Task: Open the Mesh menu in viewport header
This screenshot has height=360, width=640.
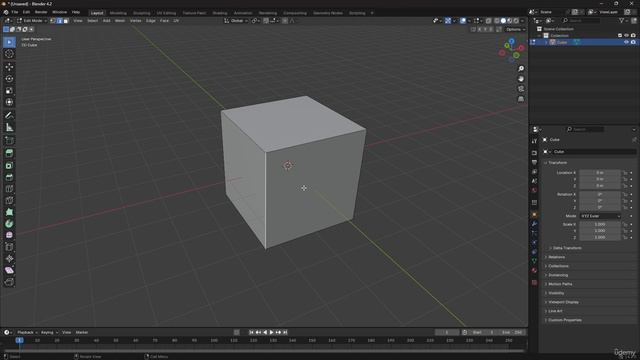Action: pyautogui.click(x=120, y=21)
